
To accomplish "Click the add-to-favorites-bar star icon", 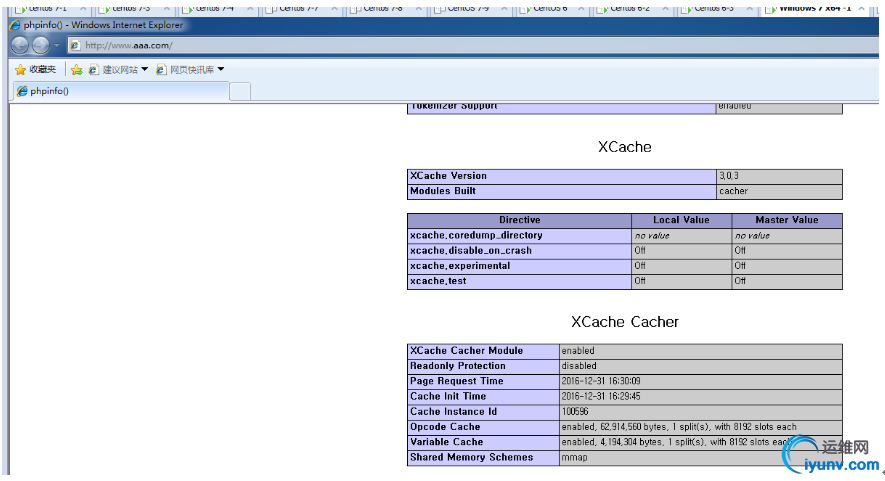I will pyautogui.click(x=77, y=69).
